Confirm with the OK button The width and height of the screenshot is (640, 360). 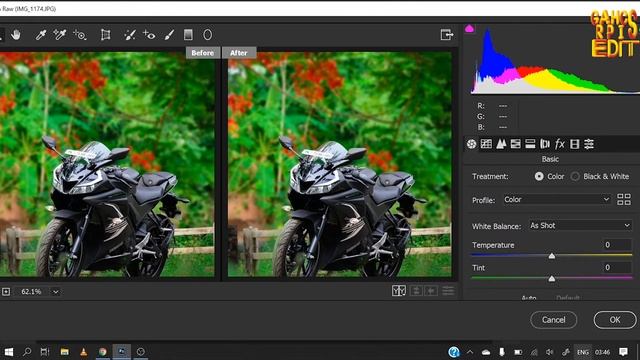[615, 320]
